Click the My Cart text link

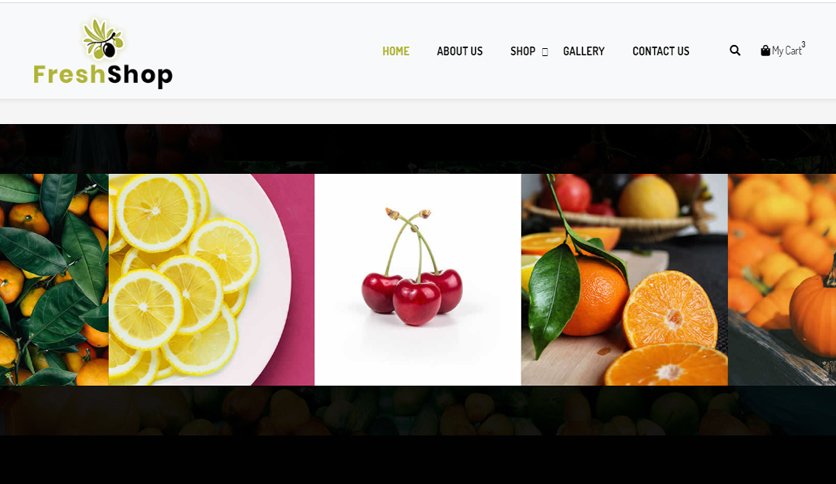(786, 51)
